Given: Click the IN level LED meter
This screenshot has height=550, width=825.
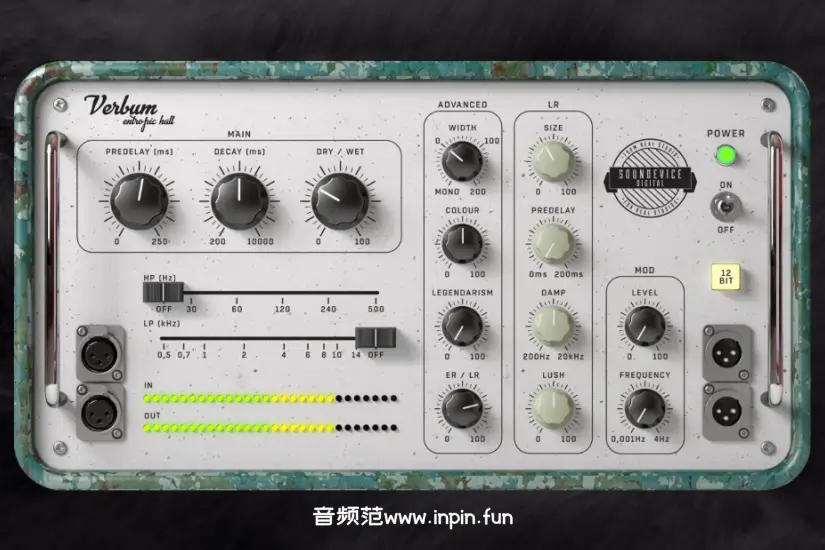Looking at the screenshot, I should click(270, 398).
